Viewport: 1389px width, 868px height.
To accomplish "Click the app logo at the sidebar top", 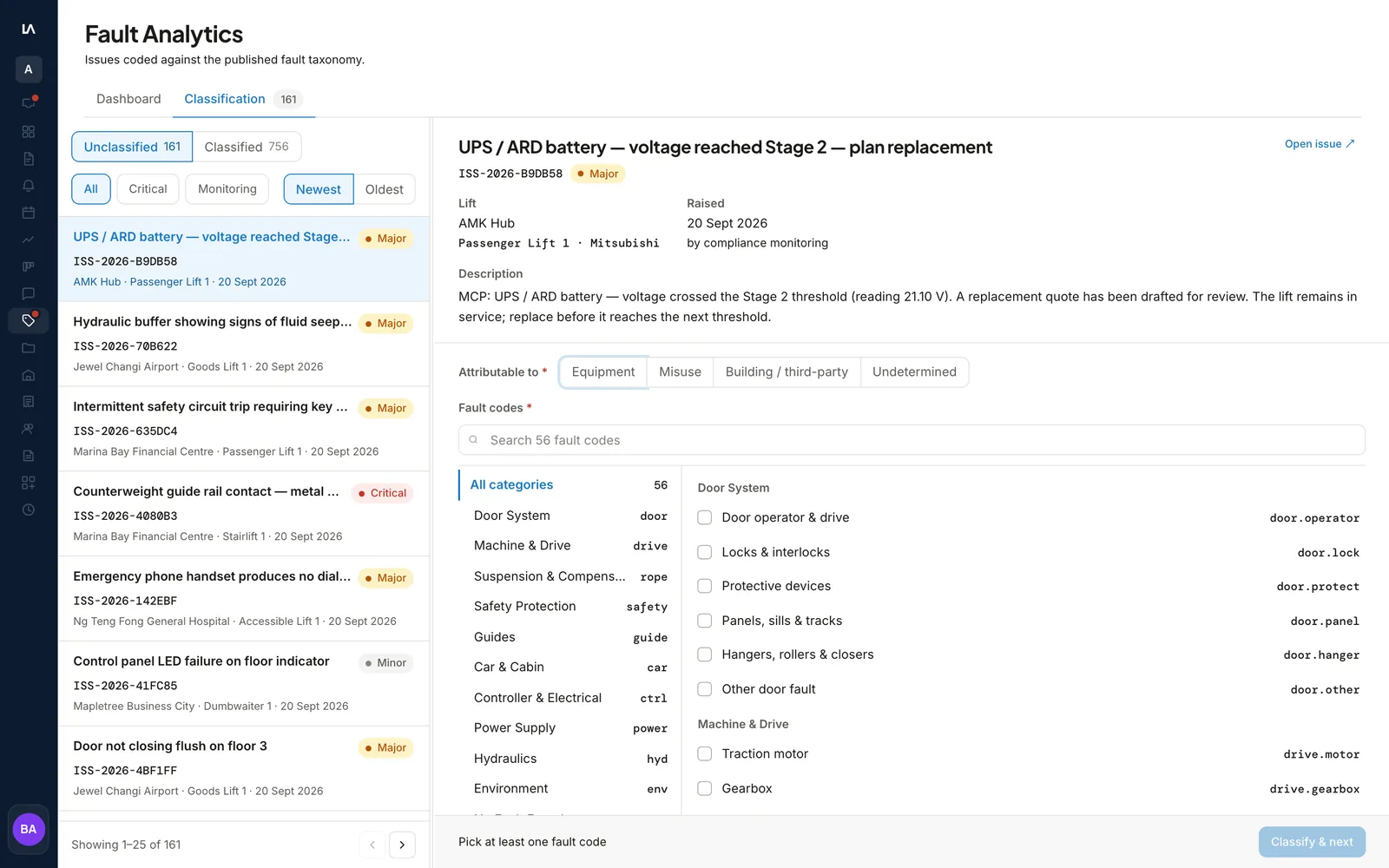I will 29,29.
